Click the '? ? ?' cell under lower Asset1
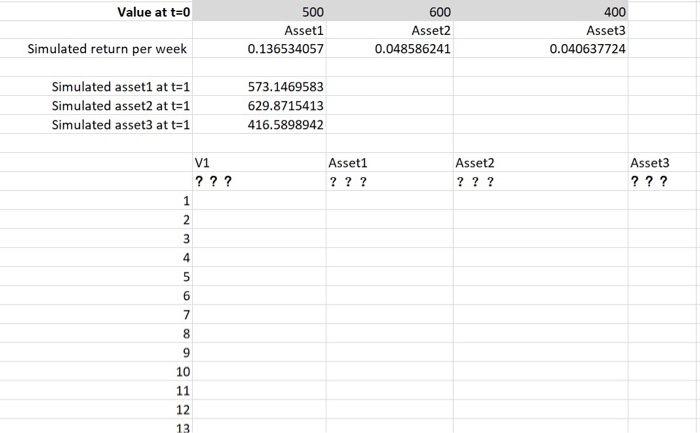Screen dimensions: 700x433 click(x=390, y=181)
